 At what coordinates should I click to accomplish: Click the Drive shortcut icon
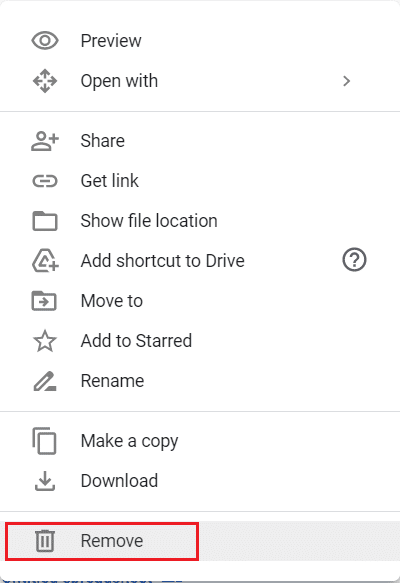click(45, 261)
